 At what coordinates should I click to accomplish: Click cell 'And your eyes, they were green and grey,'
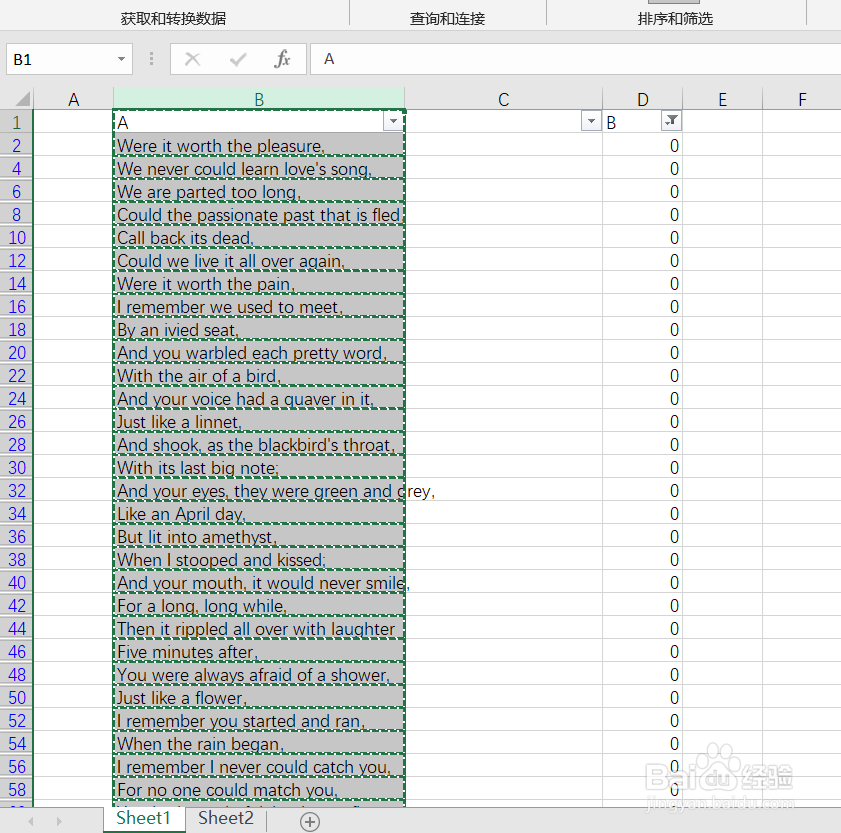coord(259,490)
